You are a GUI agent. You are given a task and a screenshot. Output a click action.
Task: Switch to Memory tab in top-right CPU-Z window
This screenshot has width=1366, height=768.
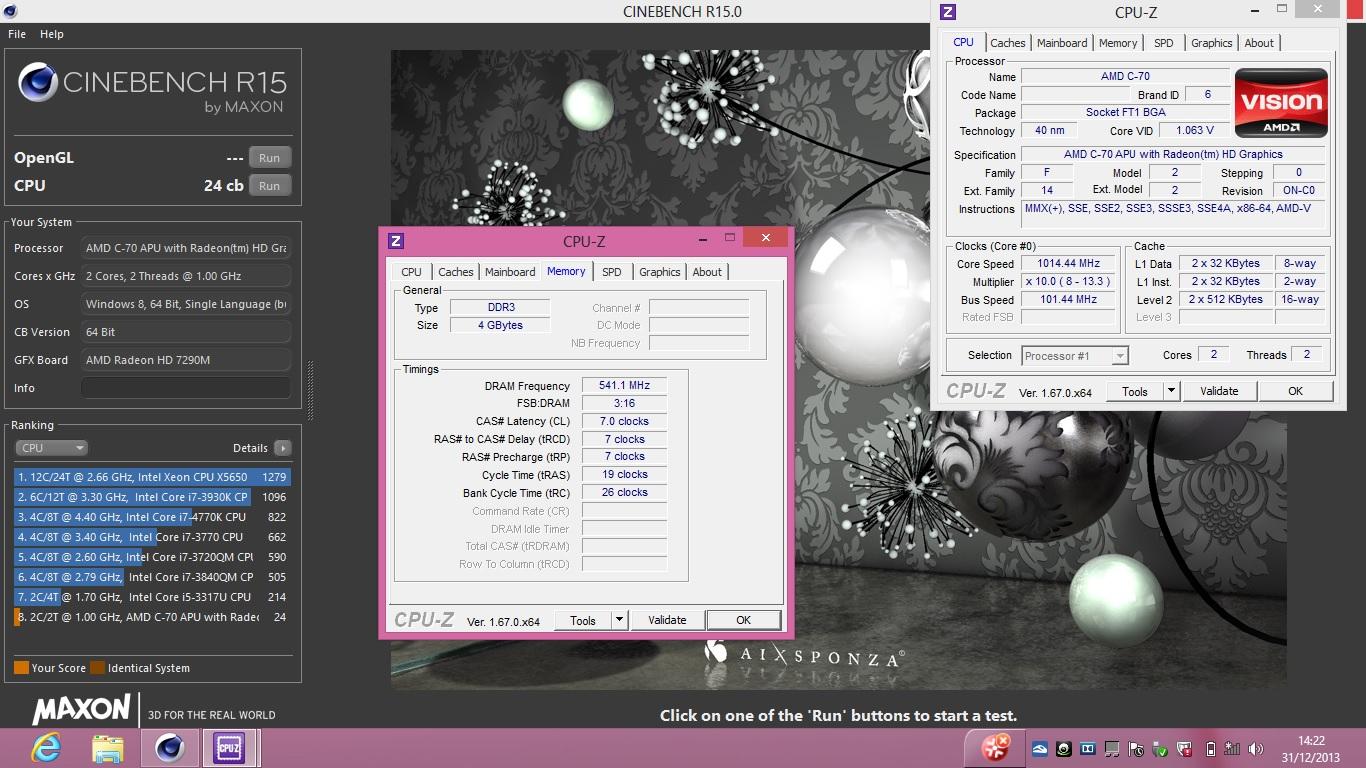[1118, 43]
